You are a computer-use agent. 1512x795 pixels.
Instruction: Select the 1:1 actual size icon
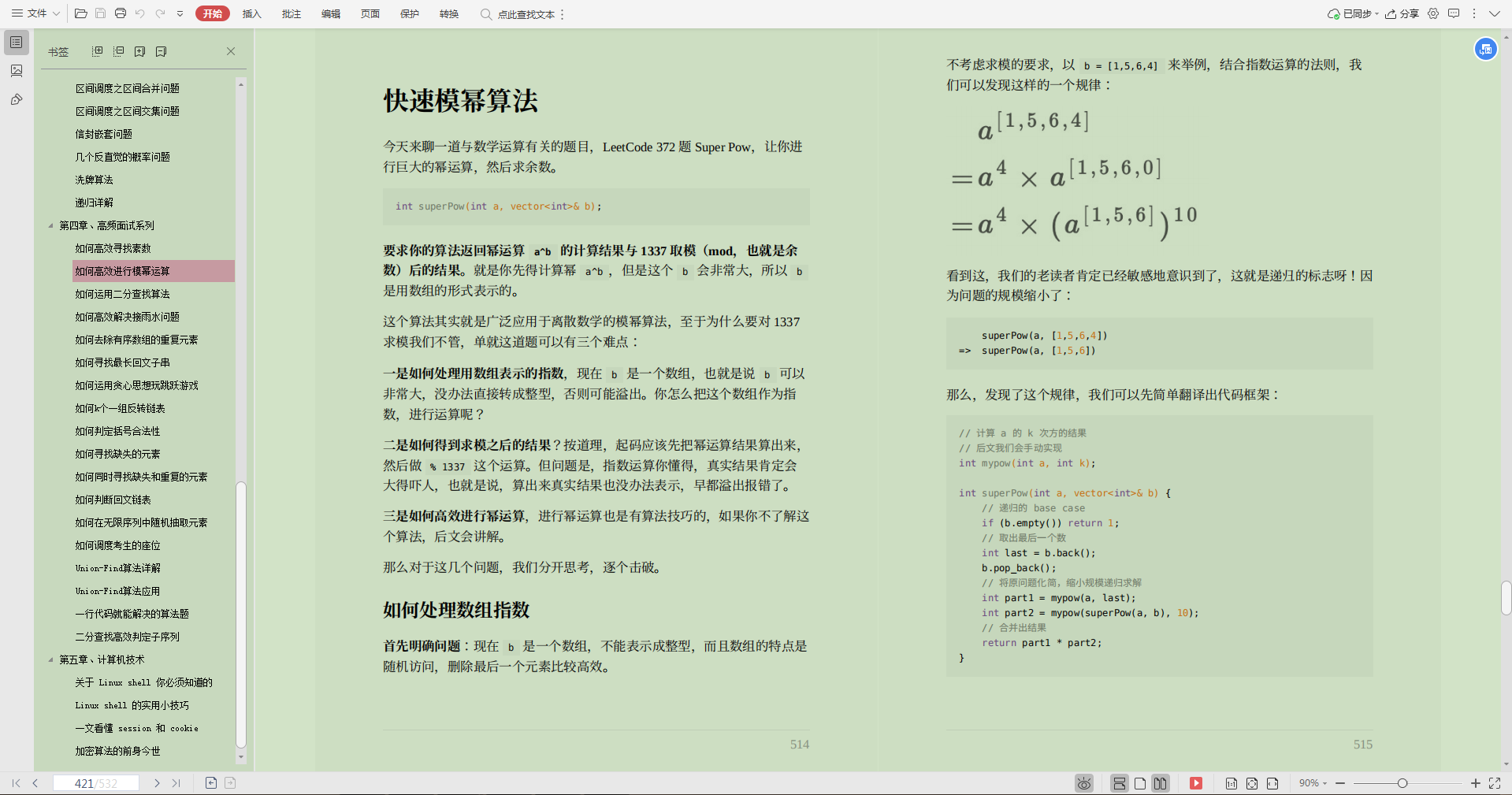[x=1232, y=783]
